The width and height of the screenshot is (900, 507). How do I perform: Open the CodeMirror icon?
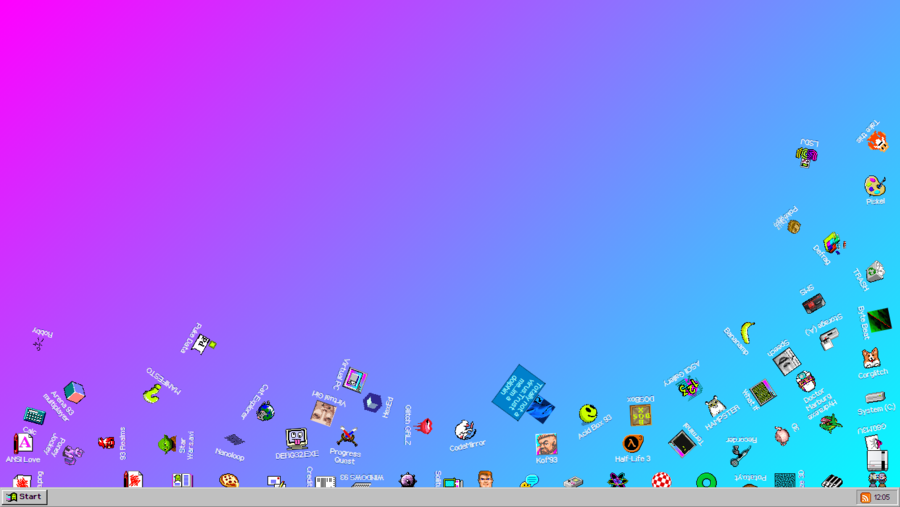465,430
